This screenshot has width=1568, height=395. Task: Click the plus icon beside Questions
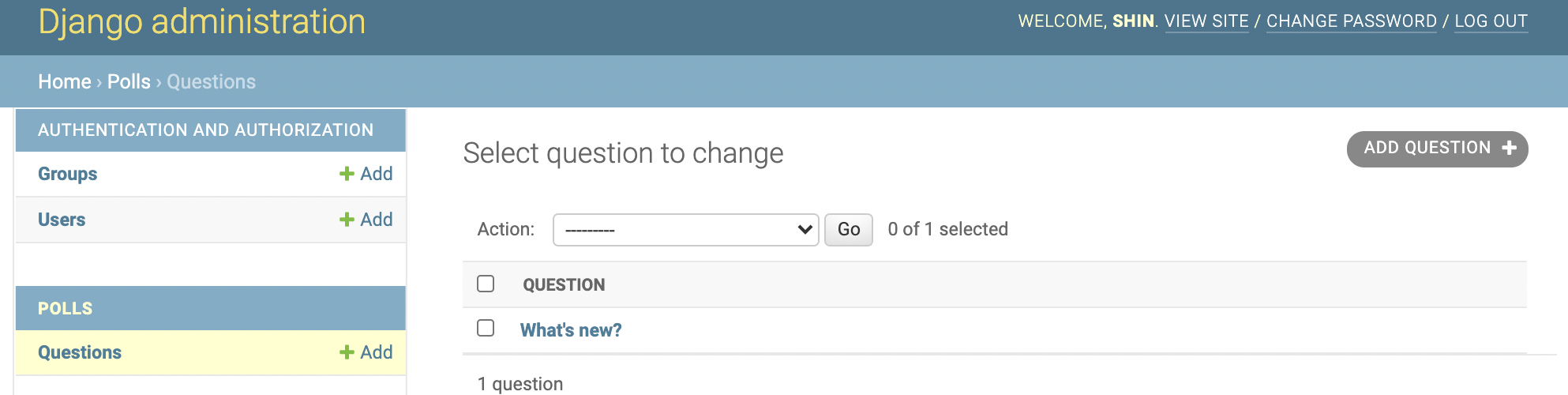pyautogui.click(x=347, y=352)
